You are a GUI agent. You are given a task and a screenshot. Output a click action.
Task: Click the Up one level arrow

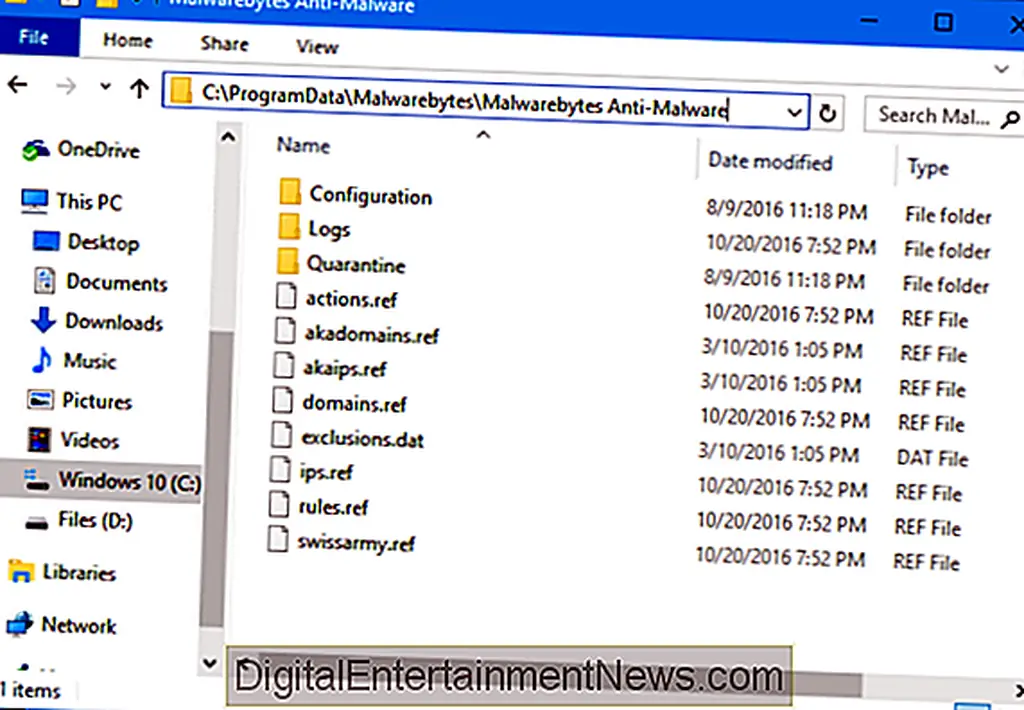[x=139, y=88]
